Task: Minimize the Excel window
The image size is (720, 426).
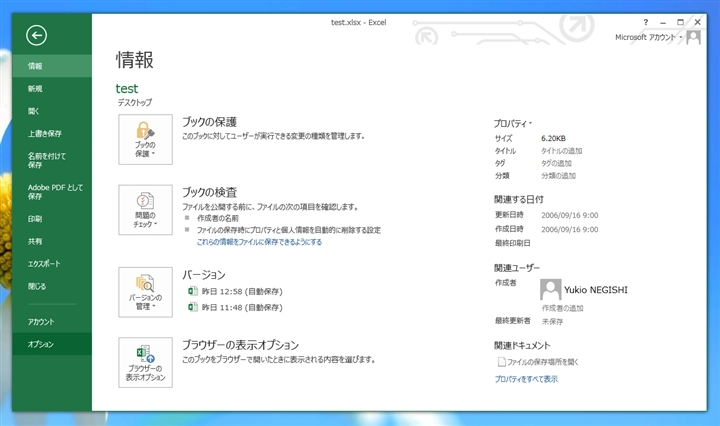Action: pyautogui.click(x=663, y=22)
